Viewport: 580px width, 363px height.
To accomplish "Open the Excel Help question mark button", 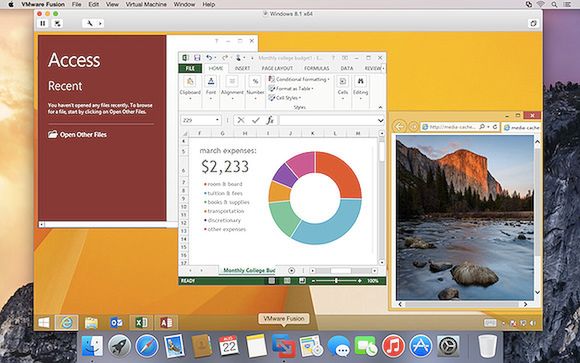I will click(x=333, y=58).
